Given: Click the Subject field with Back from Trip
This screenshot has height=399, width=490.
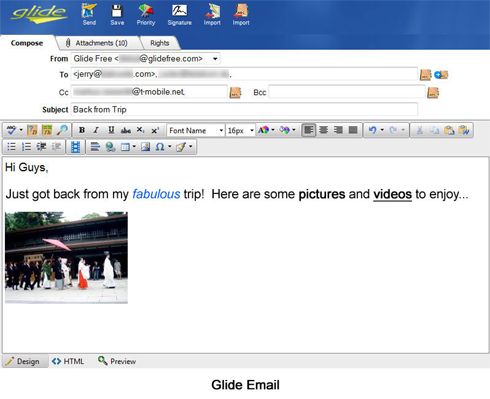Looking at the screenshot, I should pos(244,110).
